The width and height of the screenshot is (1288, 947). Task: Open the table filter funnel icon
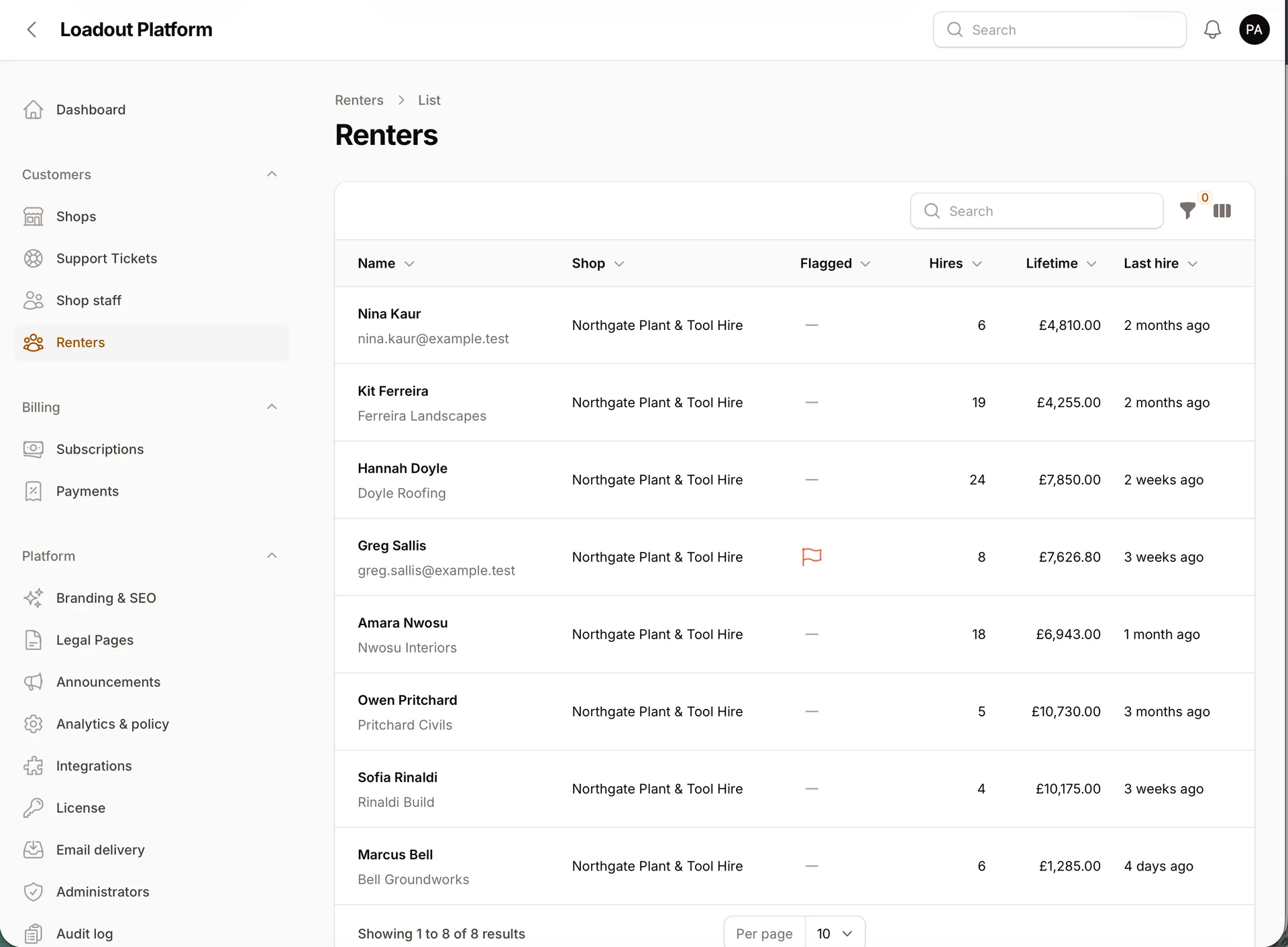pyautogui.click(x=1187, y=211)
